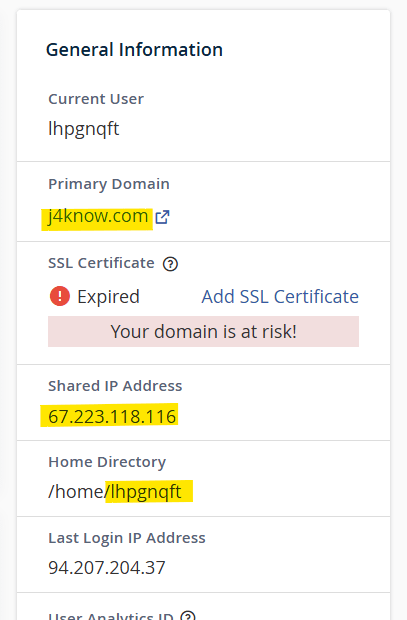Viewport: 407px width, 620px height.
Task: Click the Last Login IP Address label
Action: (127, 538)
